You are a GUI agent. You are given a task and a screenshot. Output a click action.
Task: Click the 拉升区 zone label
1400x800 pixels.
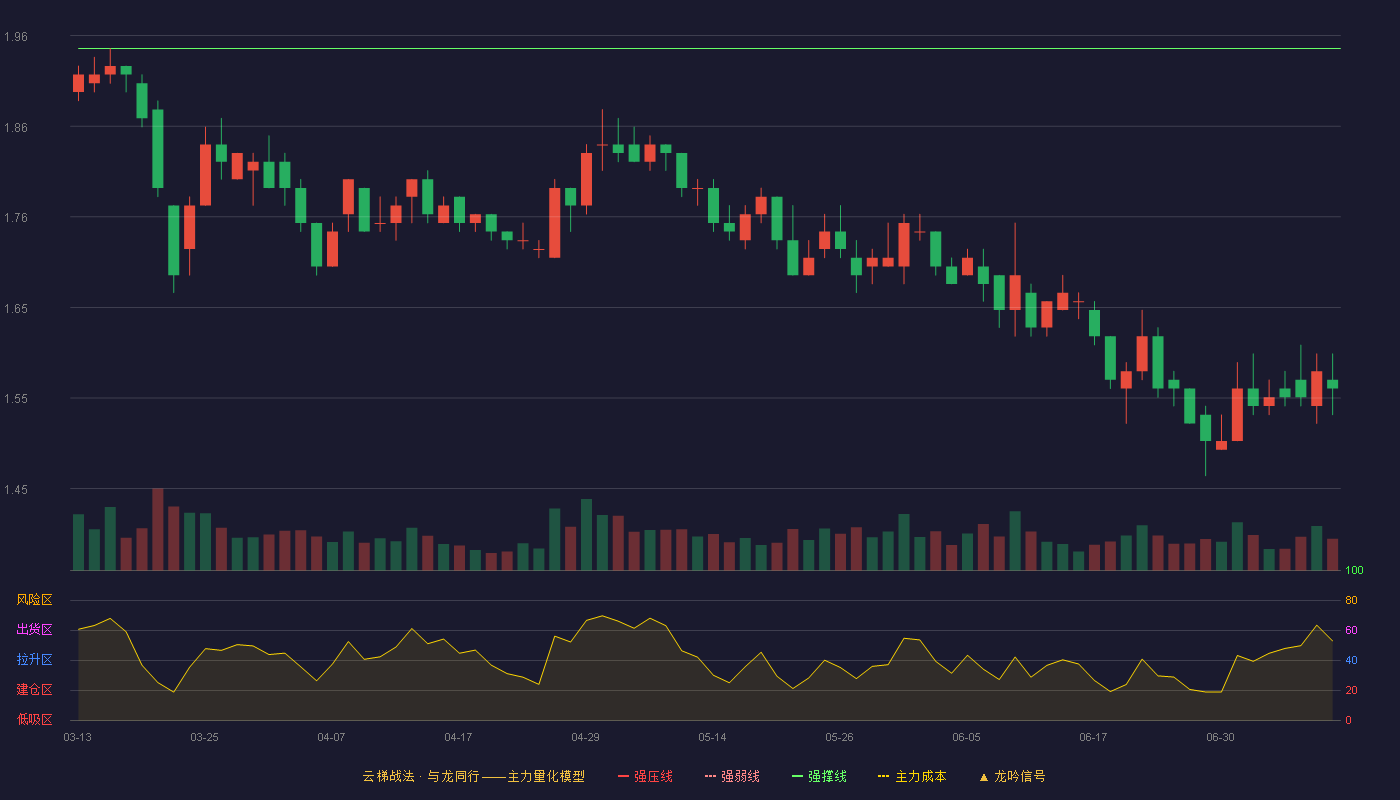[34, 660]
